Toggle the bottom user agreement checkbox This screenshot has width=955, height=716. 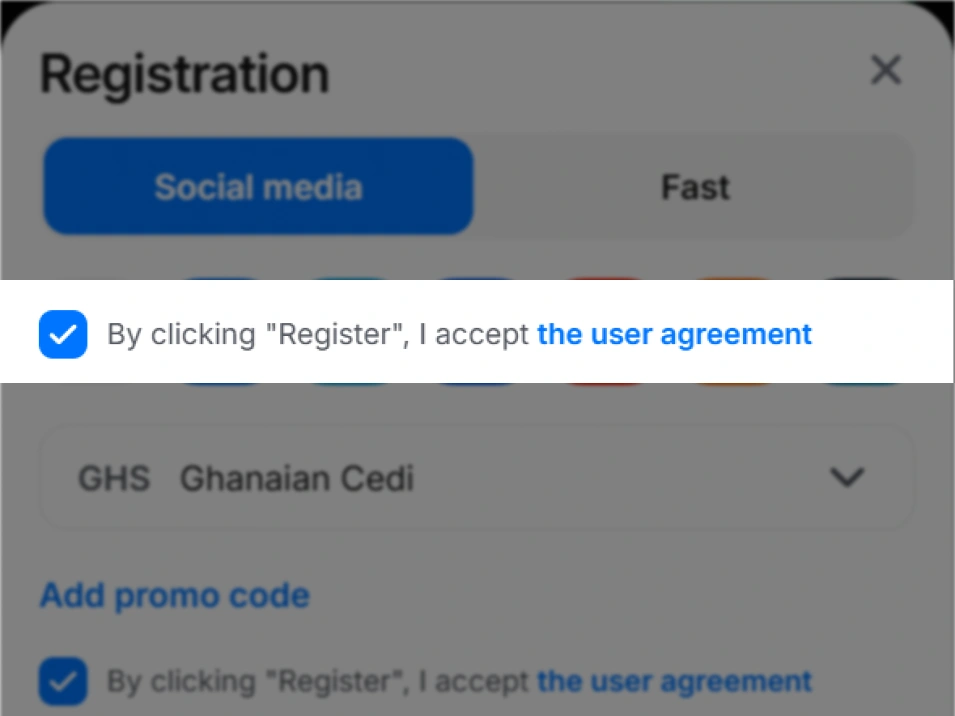tap(63, 683)
